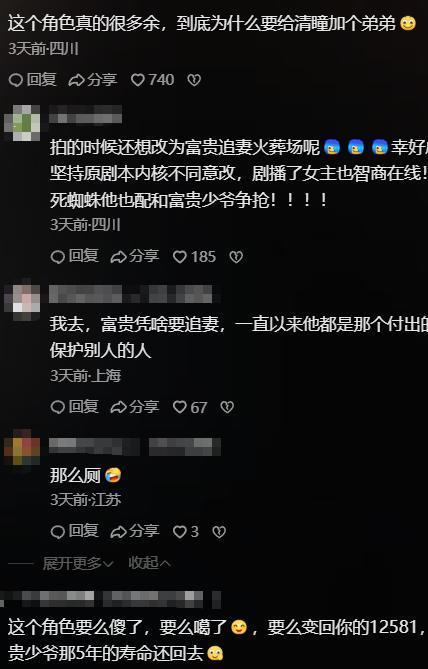Share the reply about 富贵追妻火葬场
Screen dimensions: 428x669
[134, 256]
